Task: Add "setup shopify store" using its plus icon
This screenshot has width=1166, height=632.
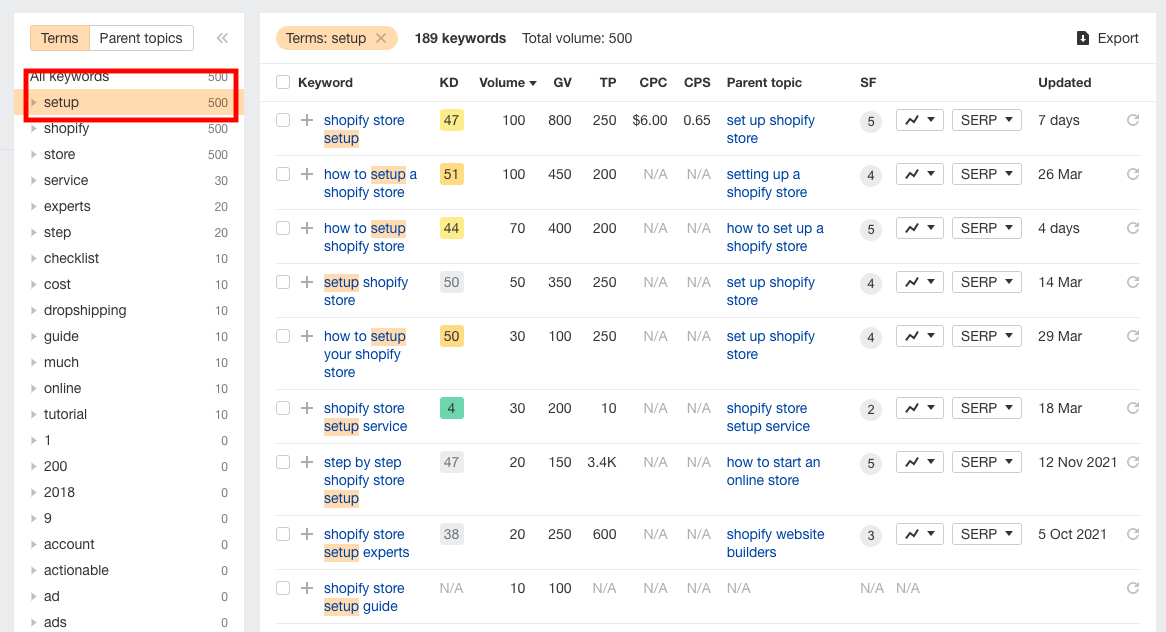Action: tap(306, 281)
